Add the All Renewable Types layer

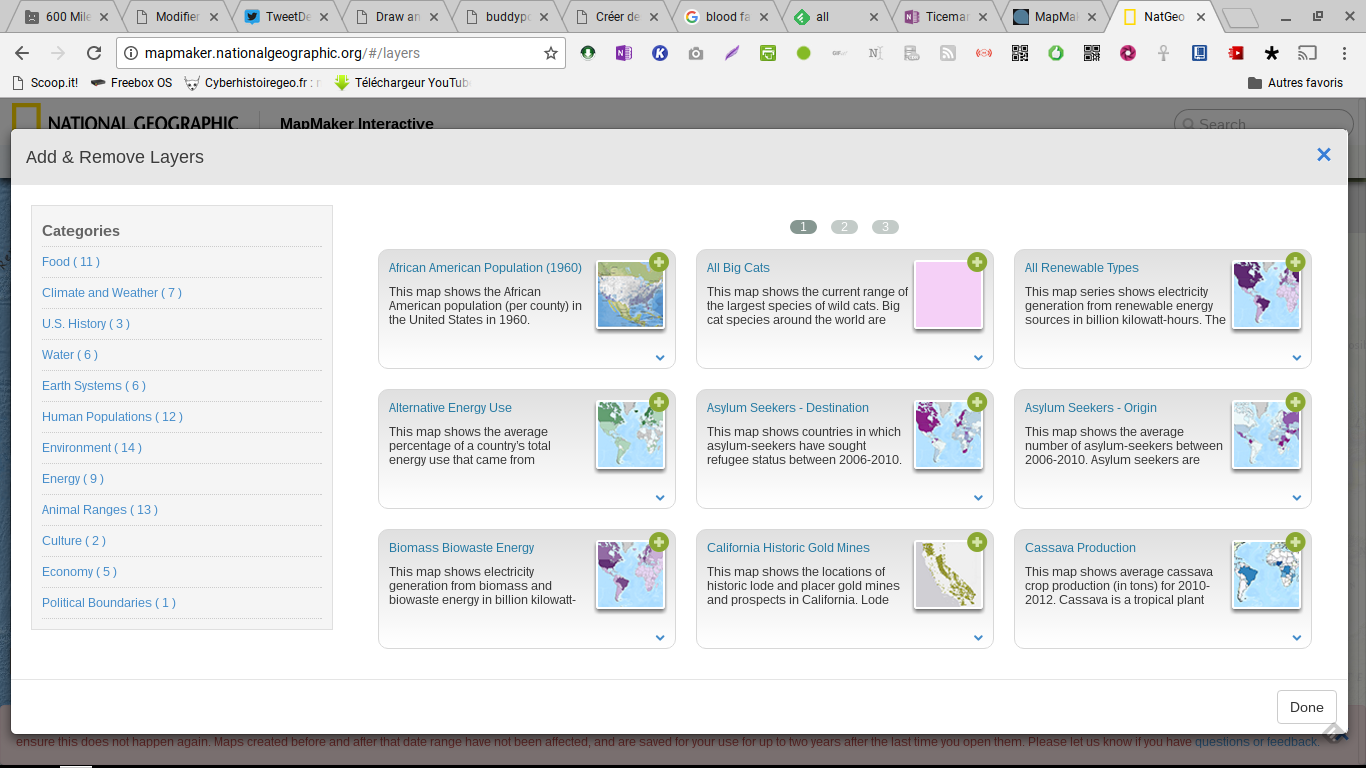(x=1294, y=262)
